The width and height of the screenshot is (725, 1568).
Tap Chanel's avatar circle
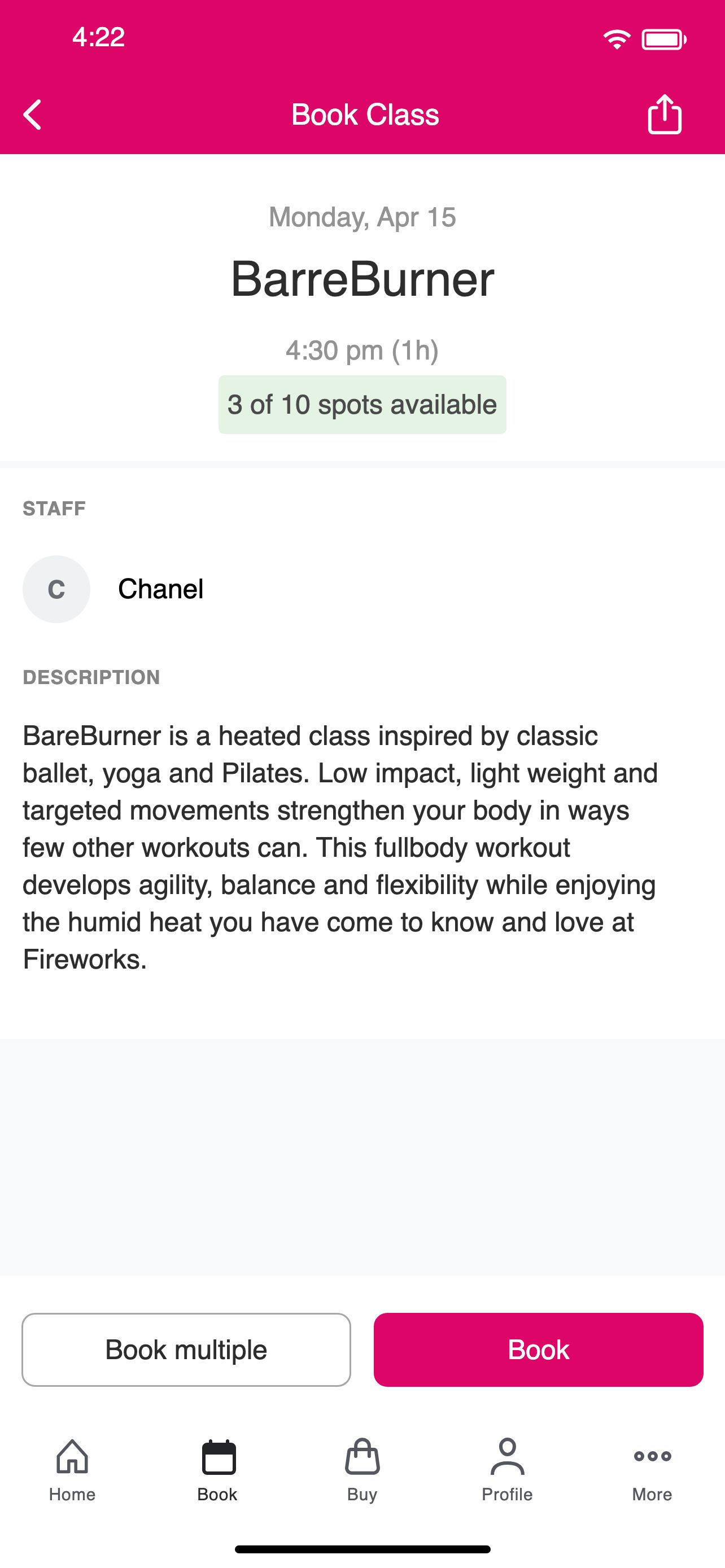[56, 589]
